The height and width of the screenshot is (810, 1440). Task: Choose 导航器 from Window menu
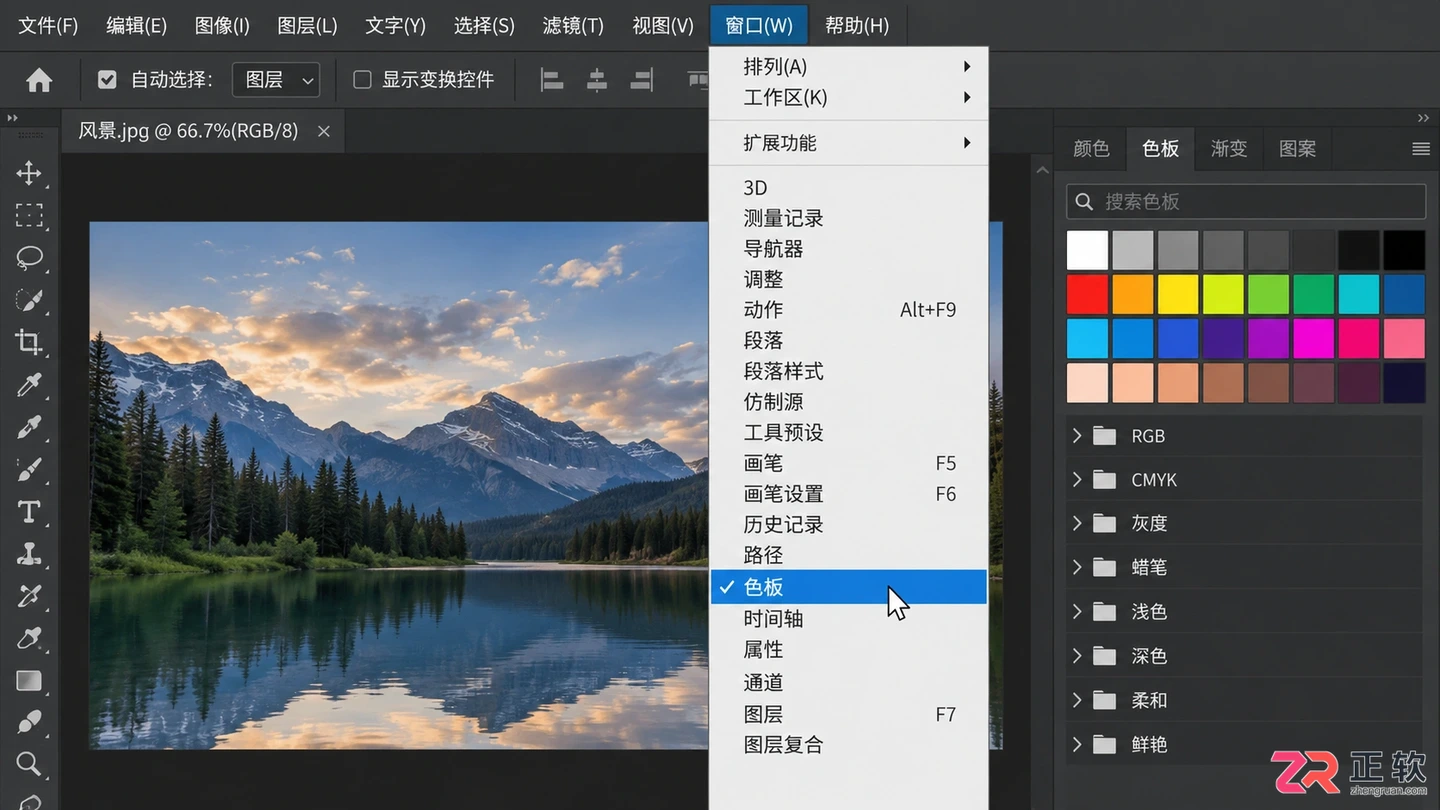pos(848,249)
